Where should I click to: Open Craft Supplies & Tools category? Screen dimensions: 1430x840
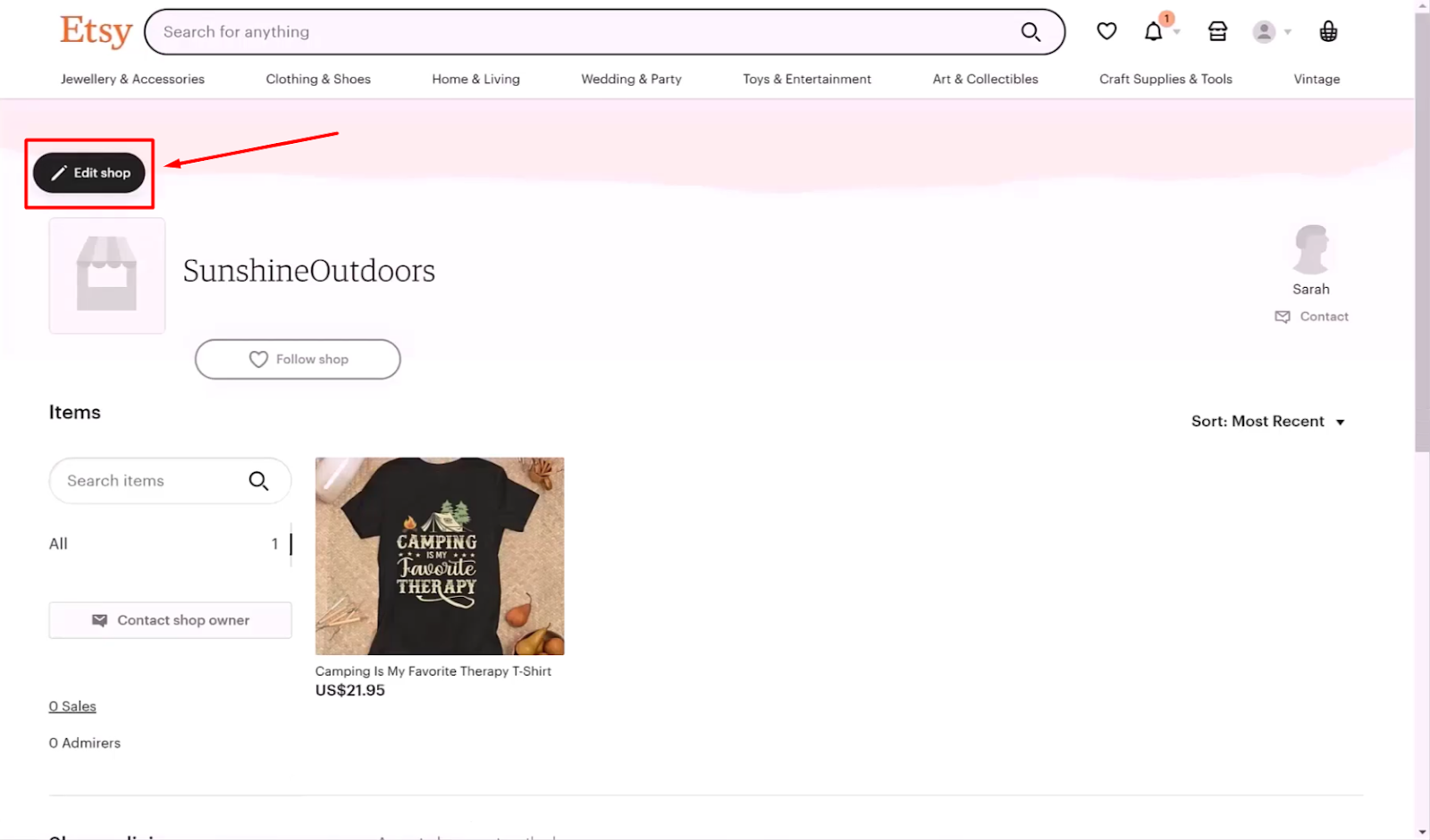coord(1165,79)
